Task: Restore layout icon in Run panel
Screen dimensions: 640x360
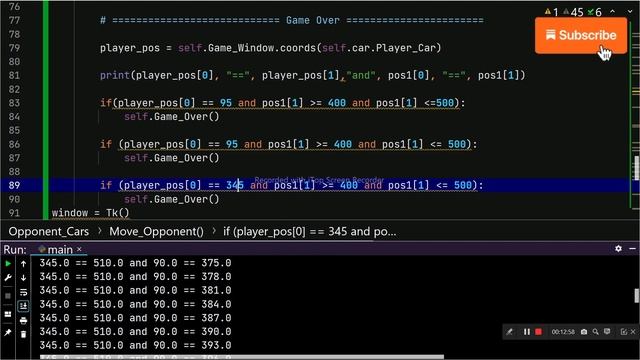Action: pos(8,314)
